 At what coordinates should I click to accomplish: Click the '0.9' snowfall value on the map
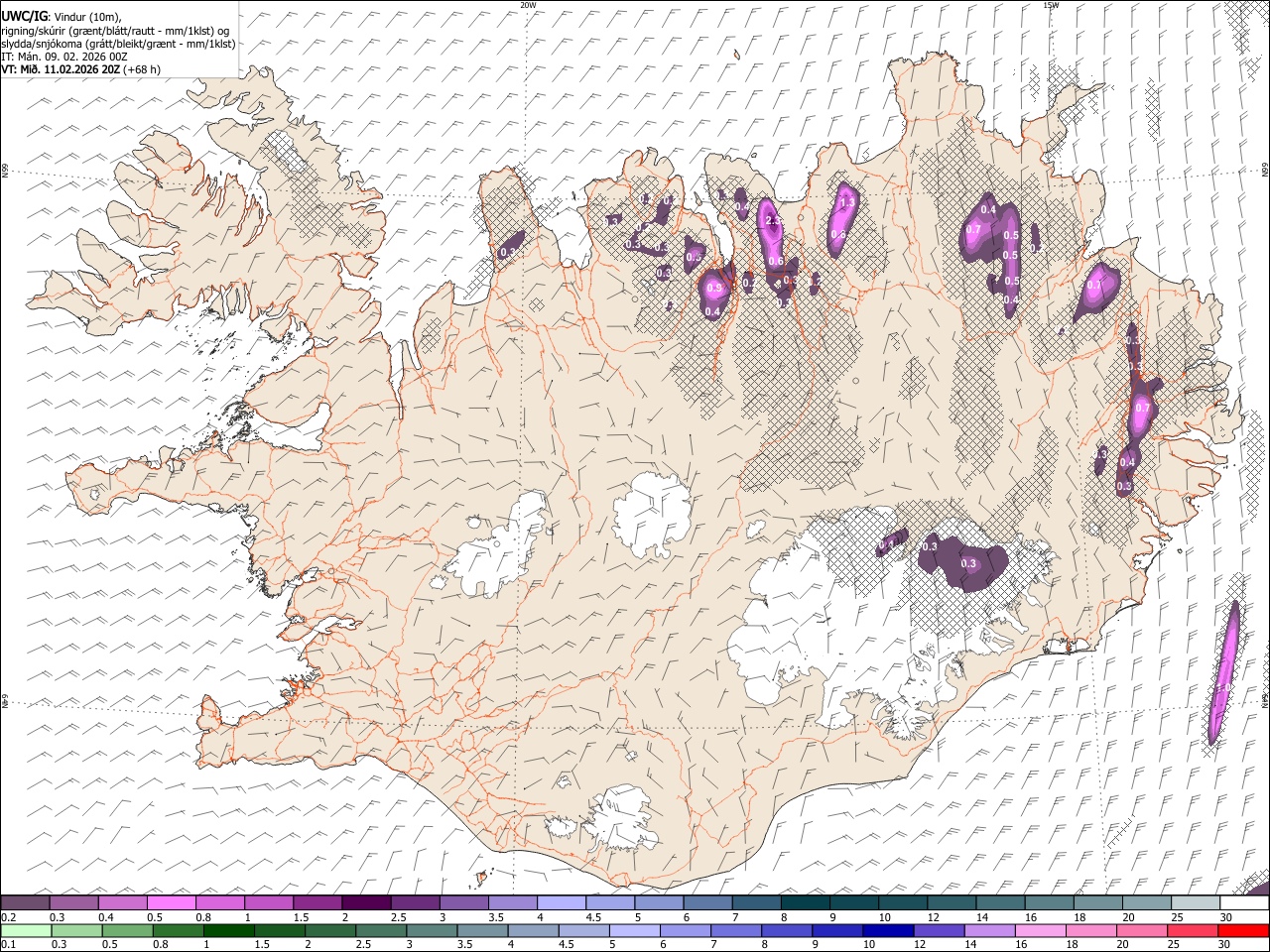(714, 289)
